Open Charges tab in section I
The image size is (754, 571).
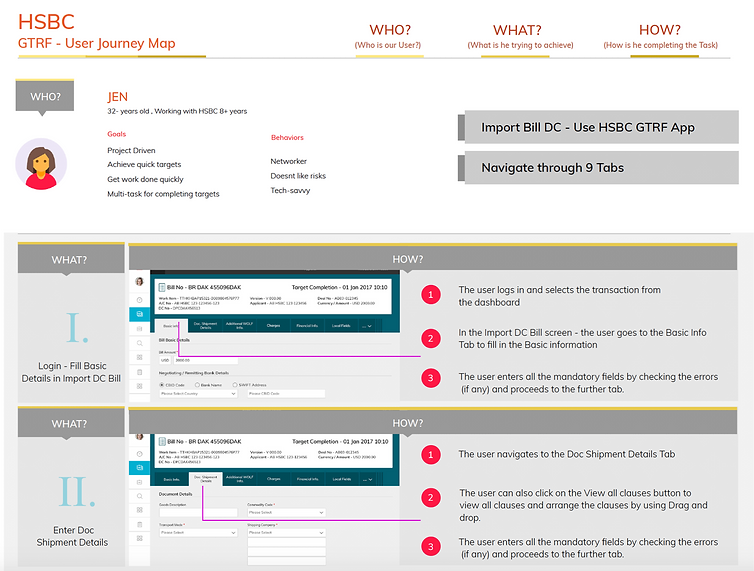[x=273, y=326]
